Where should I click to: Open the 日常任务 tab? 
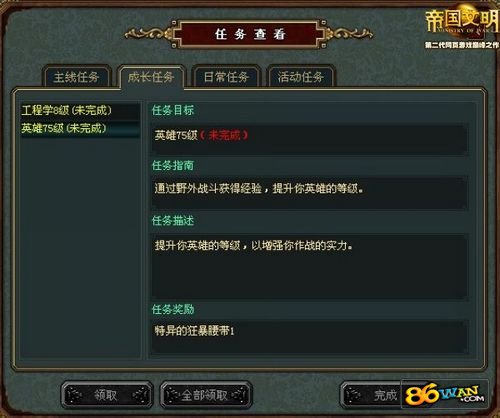pyautogui.click(x=226, y=77)
